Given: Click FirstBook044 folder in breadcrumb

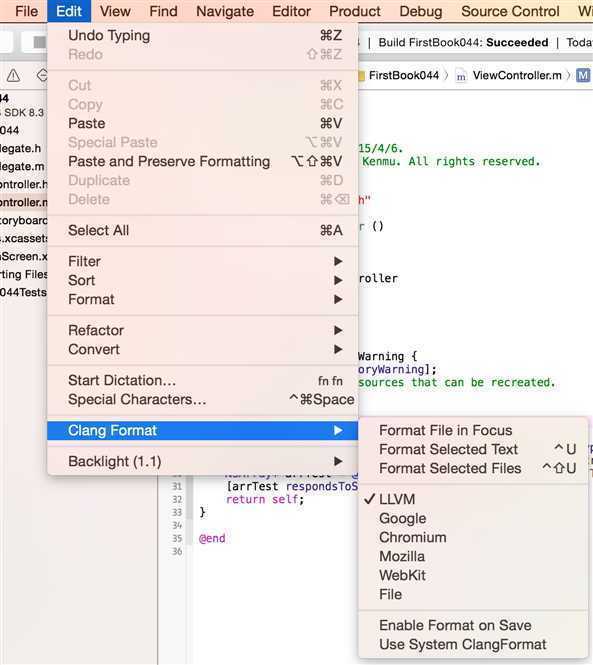Looking at the screenshot, I should coord(403,75).
